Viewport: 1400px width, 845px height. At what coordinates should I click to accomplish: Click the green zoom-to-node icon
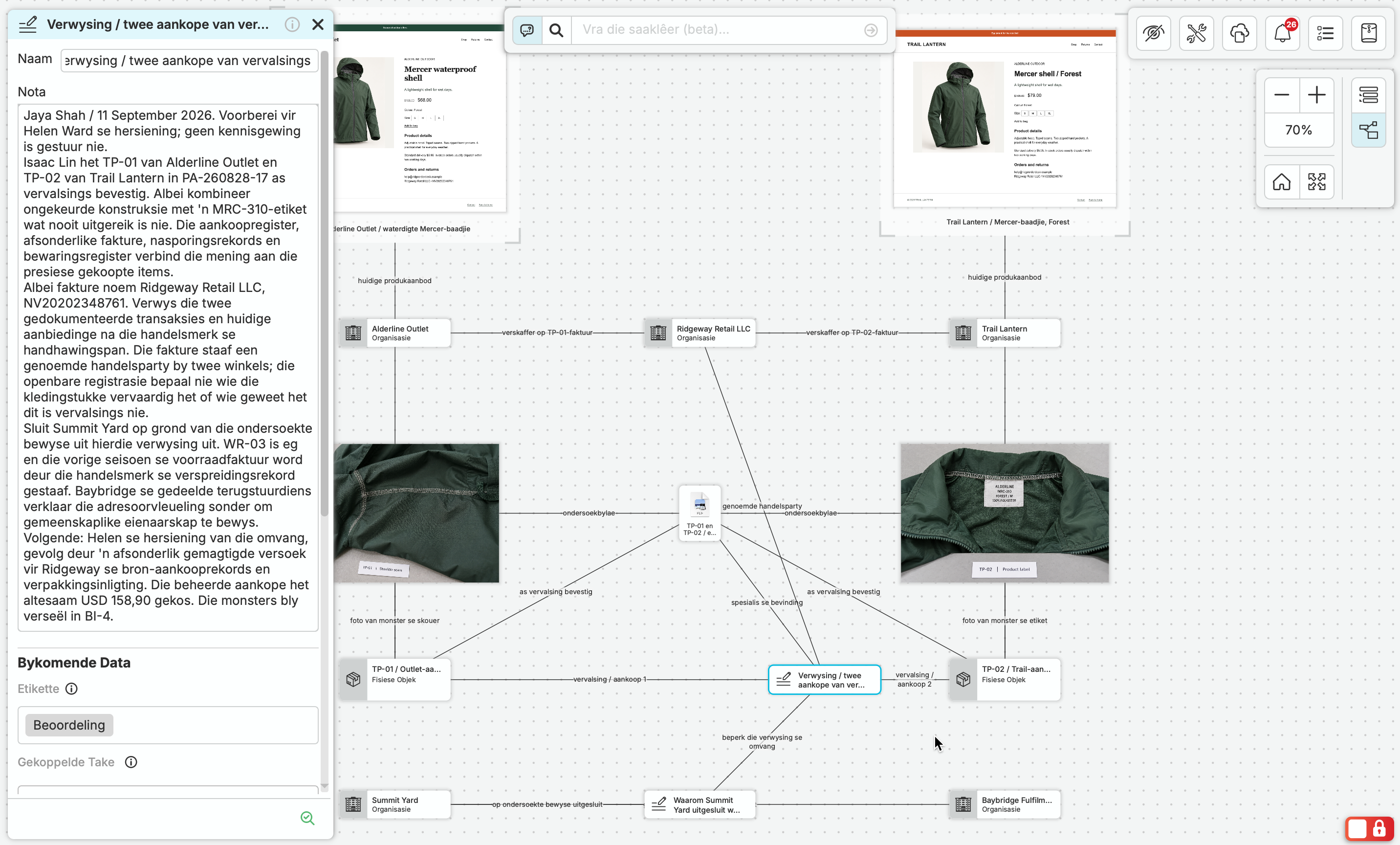pos(307,817)
